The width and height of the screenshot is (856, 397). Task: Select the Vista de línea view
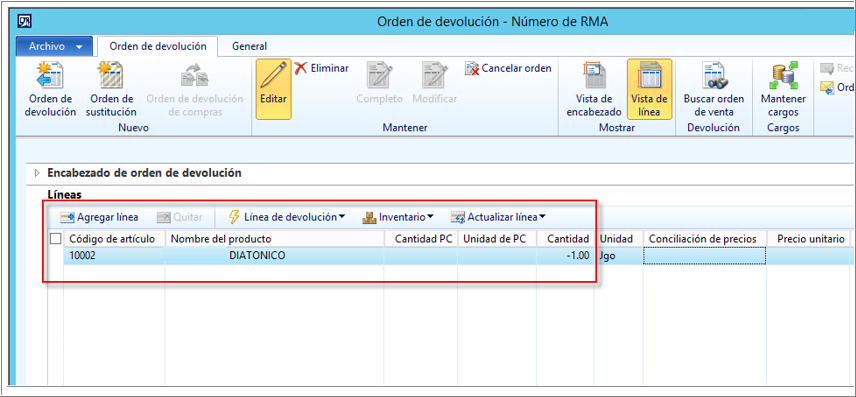[x=649, y=89]
